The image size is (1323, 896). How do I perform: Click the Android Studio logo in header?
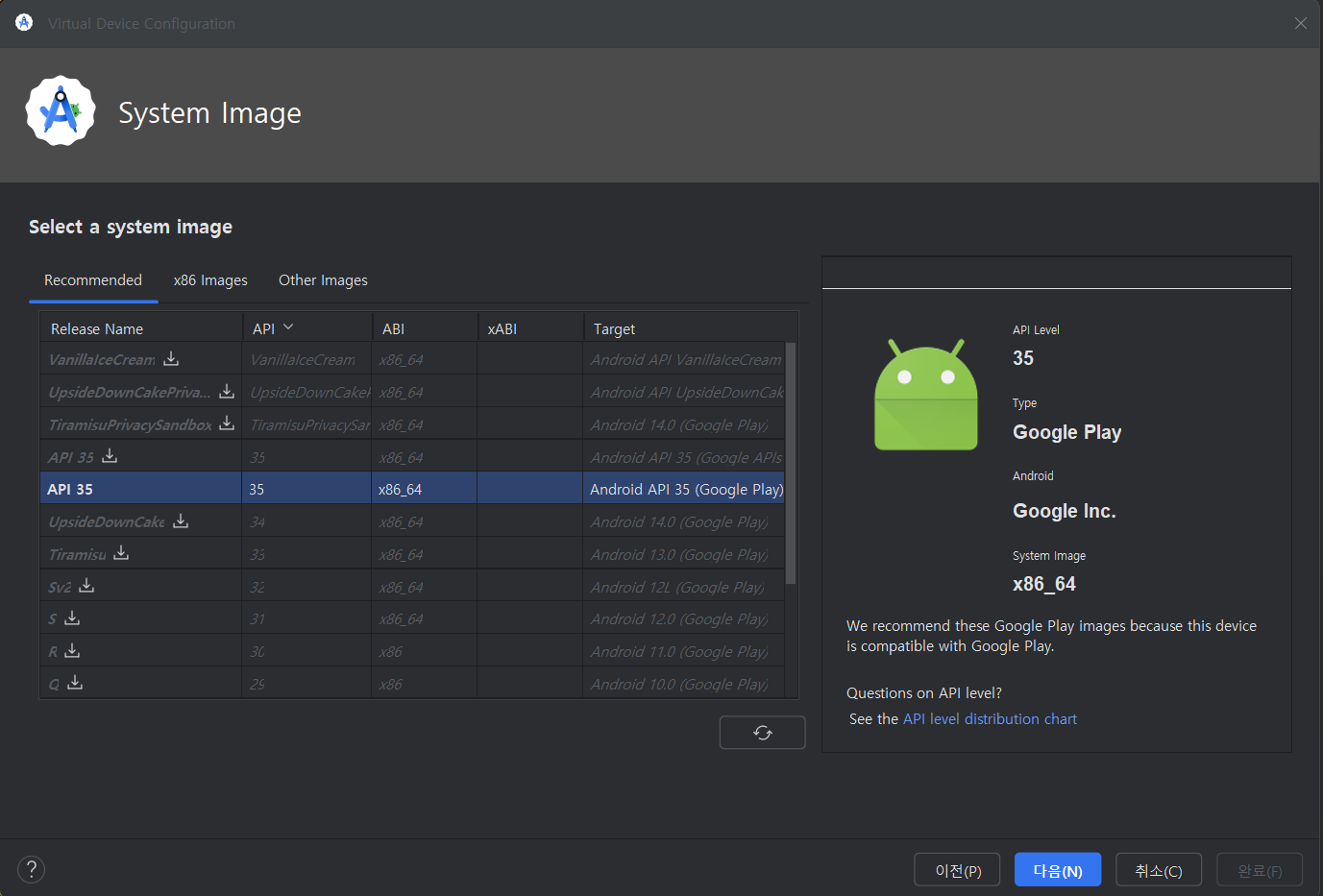click(x=61, y=111)
